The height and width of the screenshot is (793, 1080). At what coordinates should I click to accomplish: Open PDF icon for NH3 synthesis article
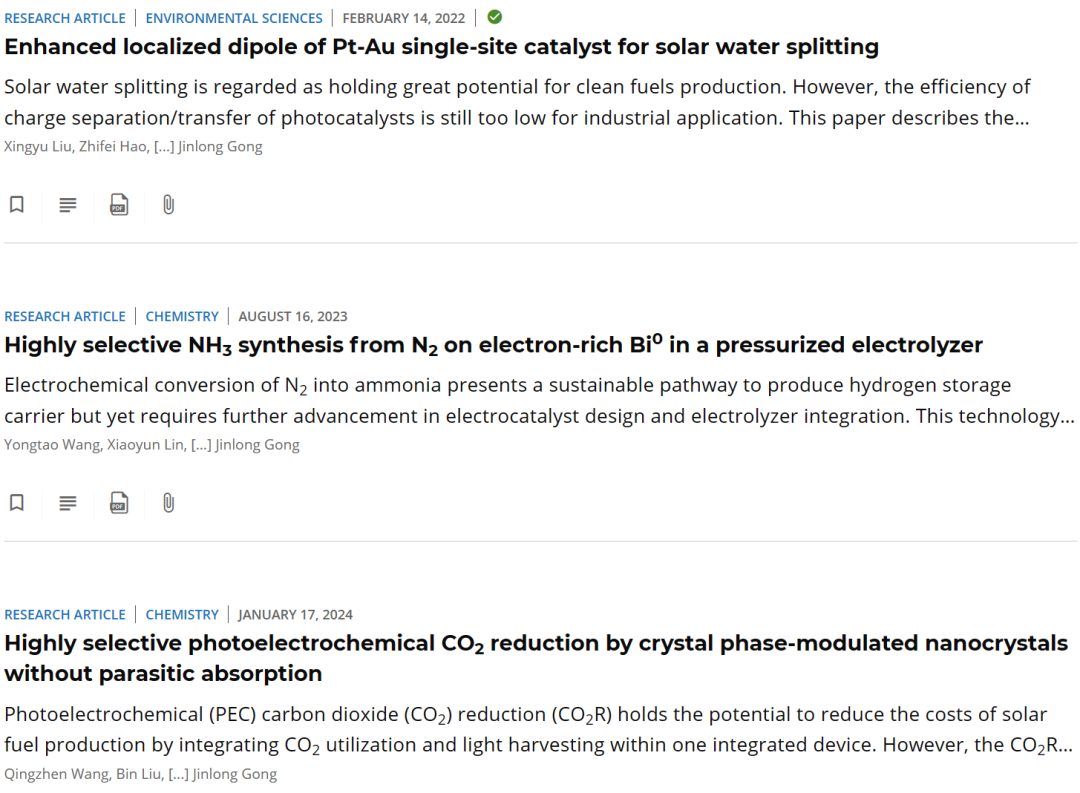(x=119, y=503)
